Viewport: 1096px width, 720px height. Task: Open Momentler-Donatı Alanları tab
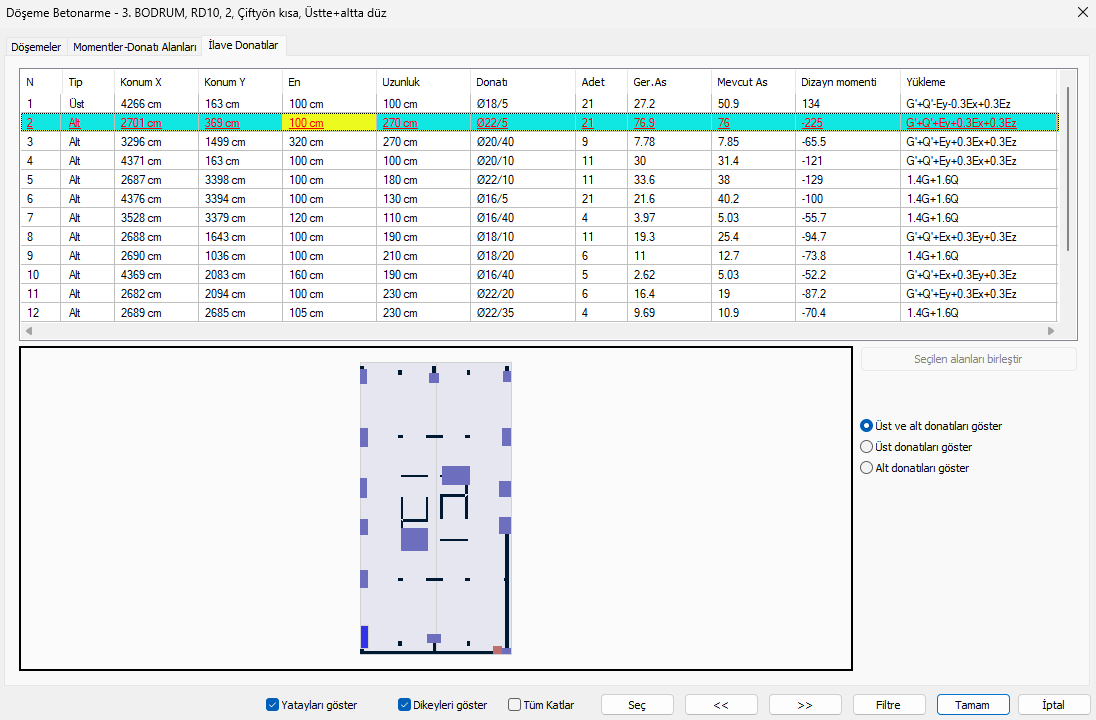tap(134, 47)
